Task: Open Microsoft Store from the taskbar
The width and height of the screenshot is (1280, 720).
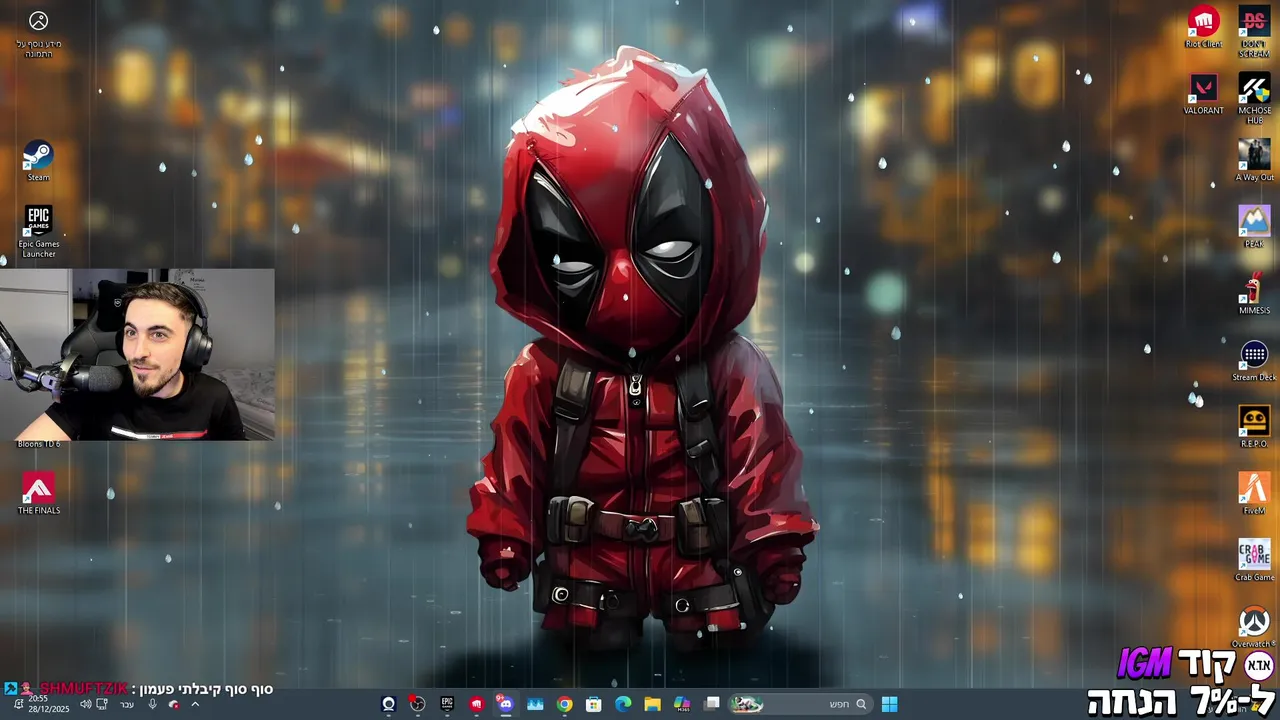Action: coord(593,704)
